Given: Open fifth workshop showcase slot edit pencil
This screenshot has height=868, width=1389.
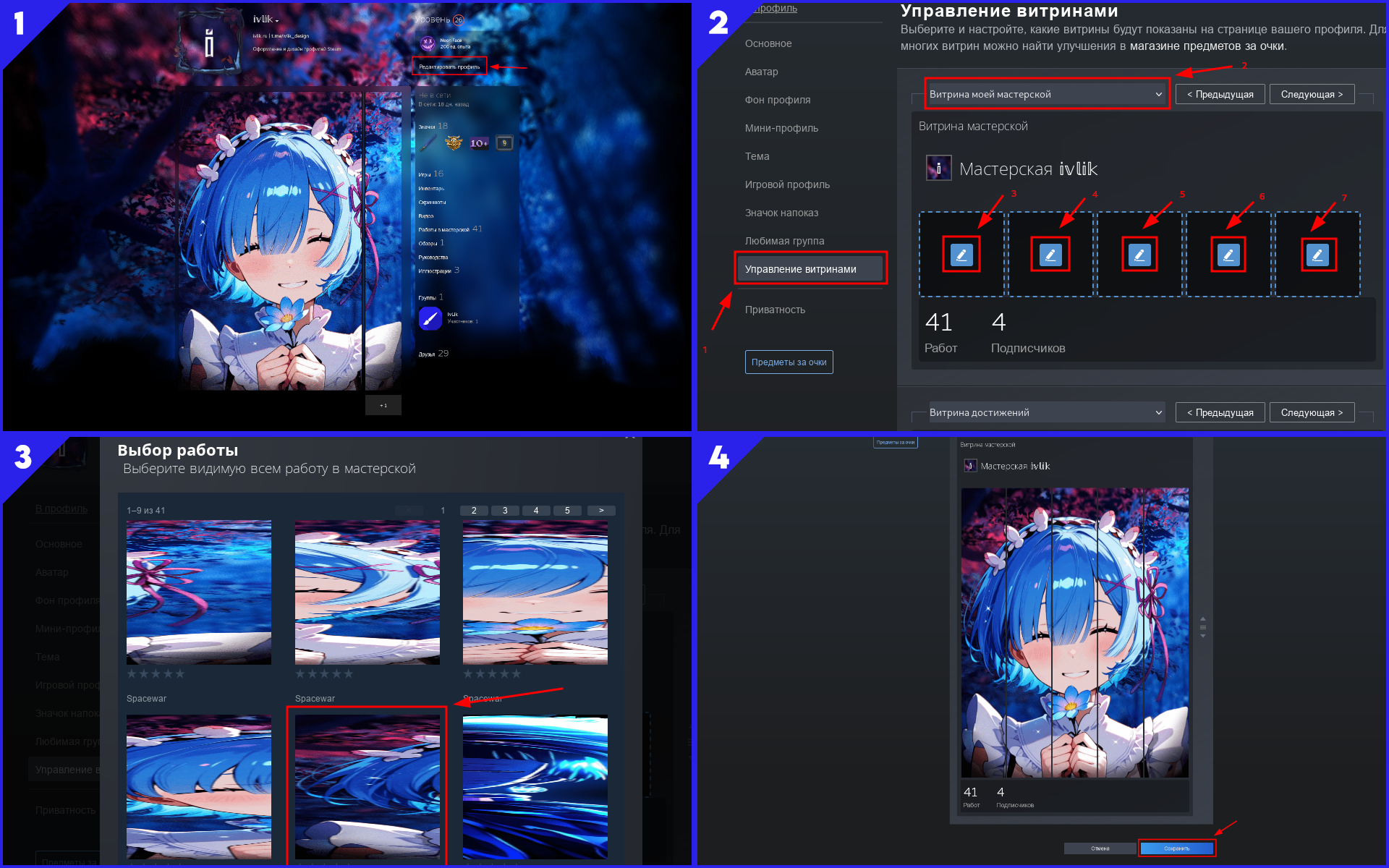Looking at the screenshot, I should tap(1317, 255).
